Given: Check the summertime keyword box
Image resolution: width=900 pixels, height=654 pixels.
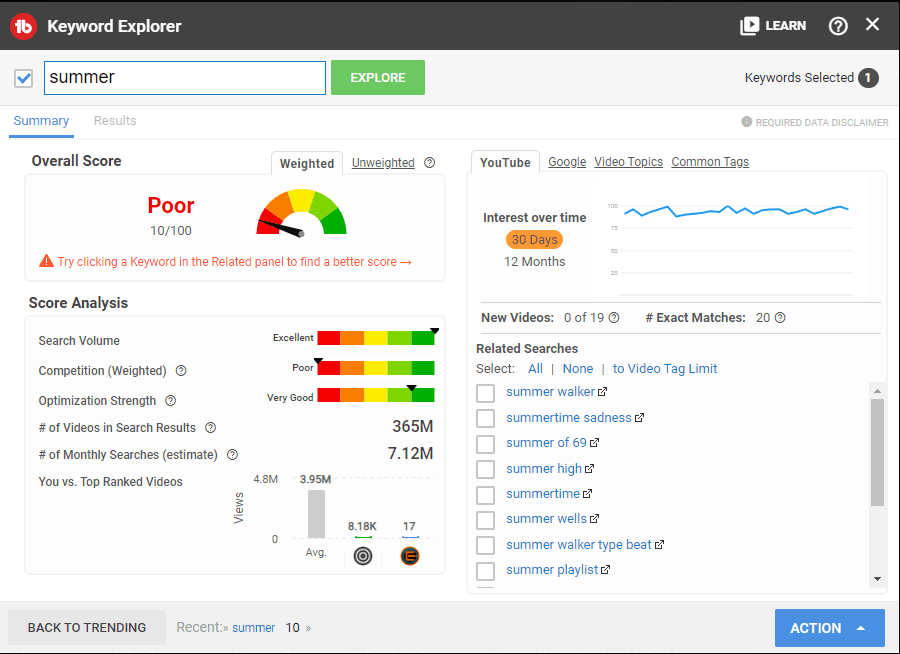Looking at the screenshot, I should 486,494.
